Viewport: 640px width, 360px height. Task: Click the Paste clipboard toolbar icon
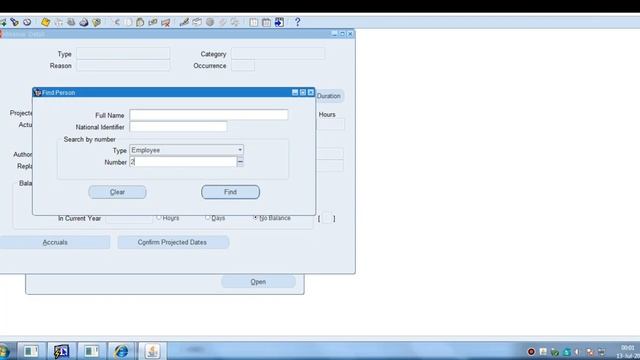coord(140,22)
